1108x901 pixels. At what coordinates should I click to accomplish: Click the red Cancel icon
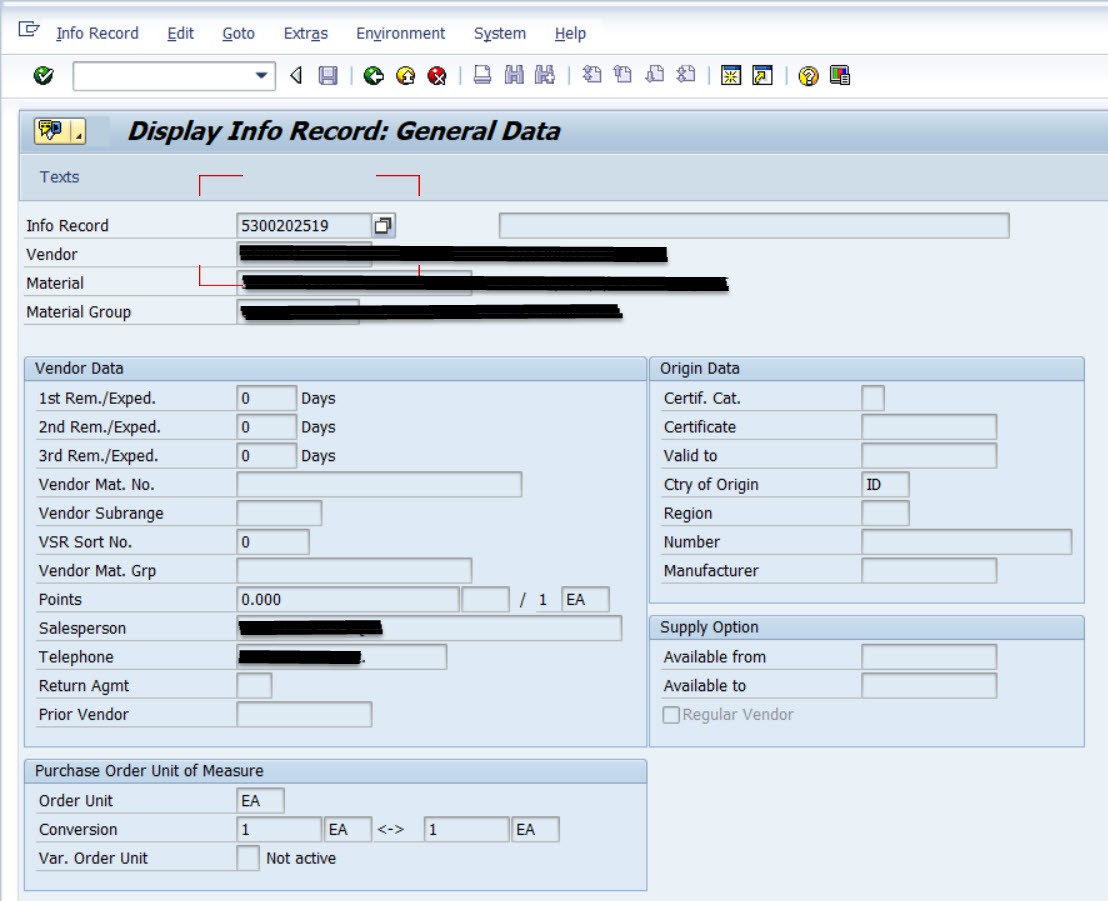click(x=437, y=75)
